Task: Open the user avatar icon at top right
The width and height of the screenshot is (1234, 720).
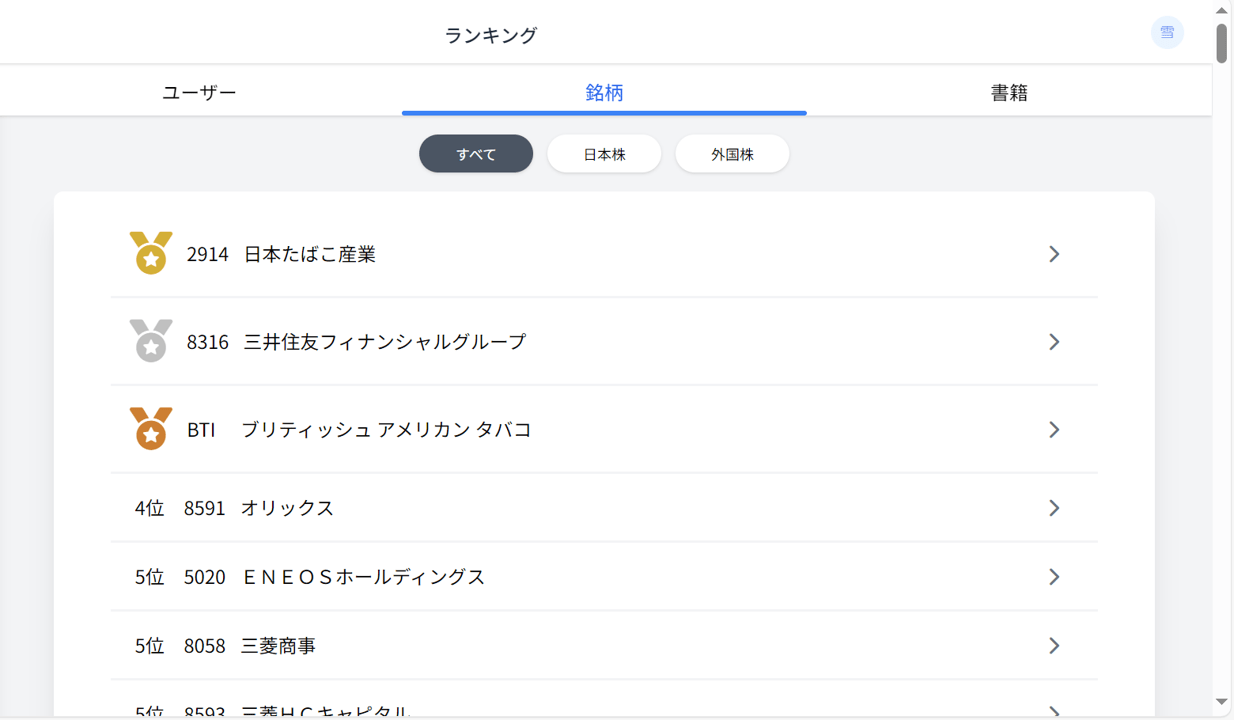Action: 1166,33
